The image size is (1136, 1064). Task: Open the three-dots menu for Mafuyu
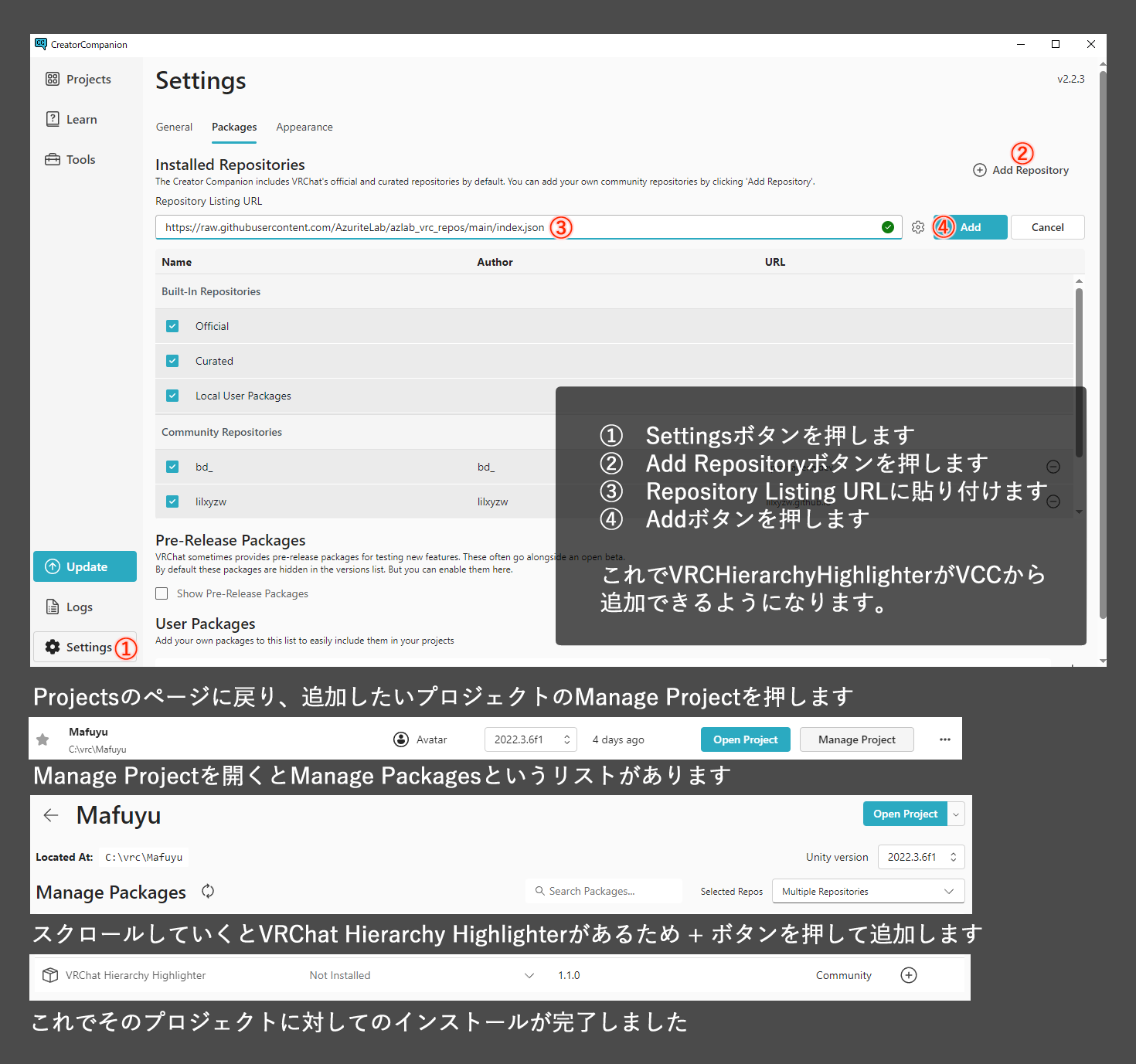pyautogui.click(x=945, y=739)
